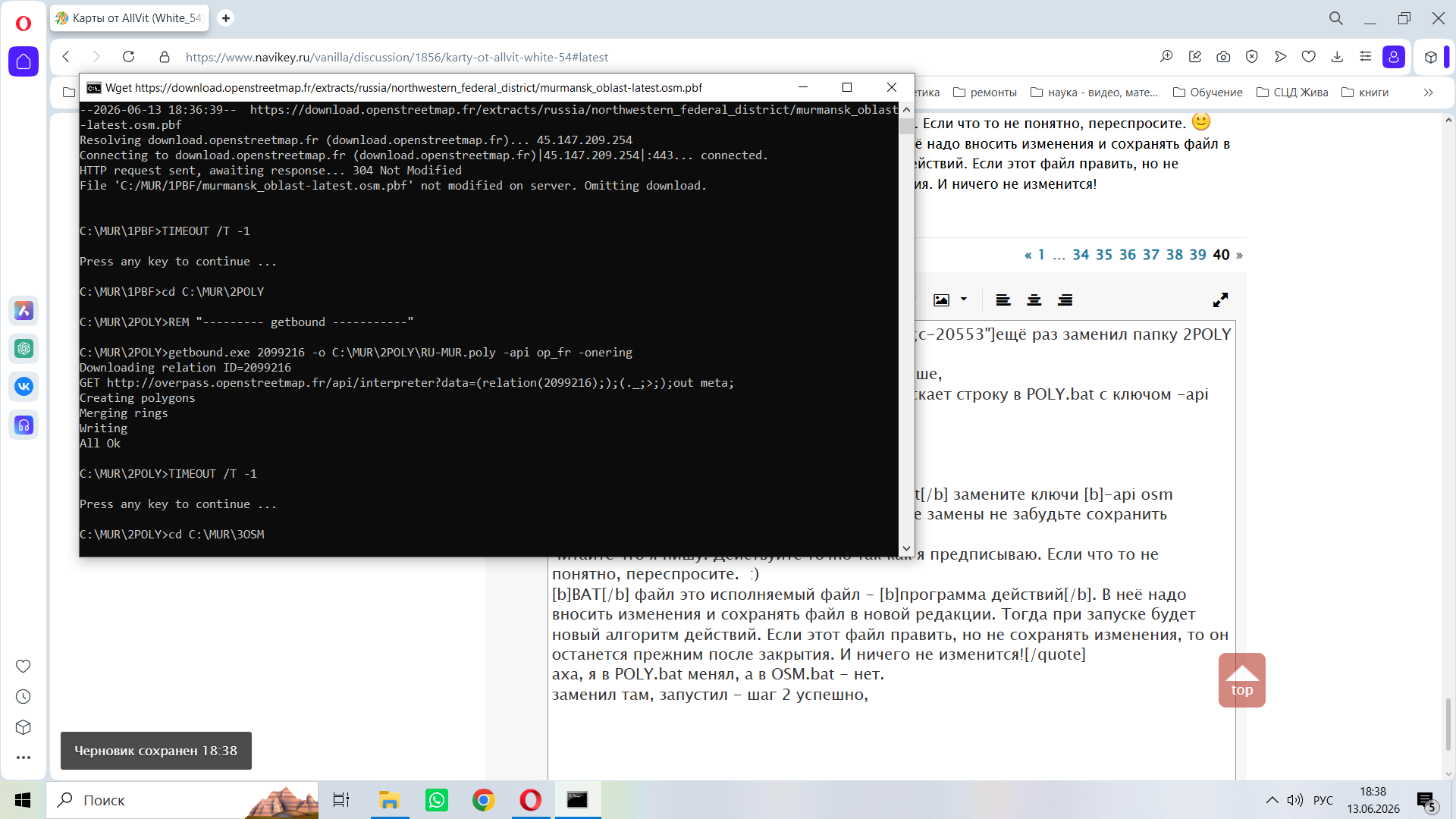
Task: Switch to the command prompt taskbar icon
Action: 578,800
